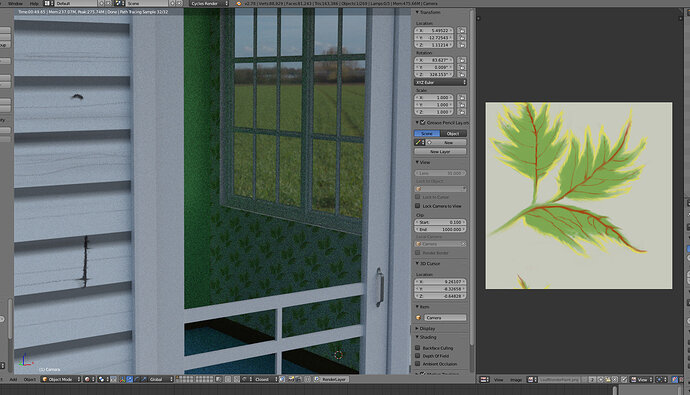Open the Default screen layout selector

[x=76, y=3]
